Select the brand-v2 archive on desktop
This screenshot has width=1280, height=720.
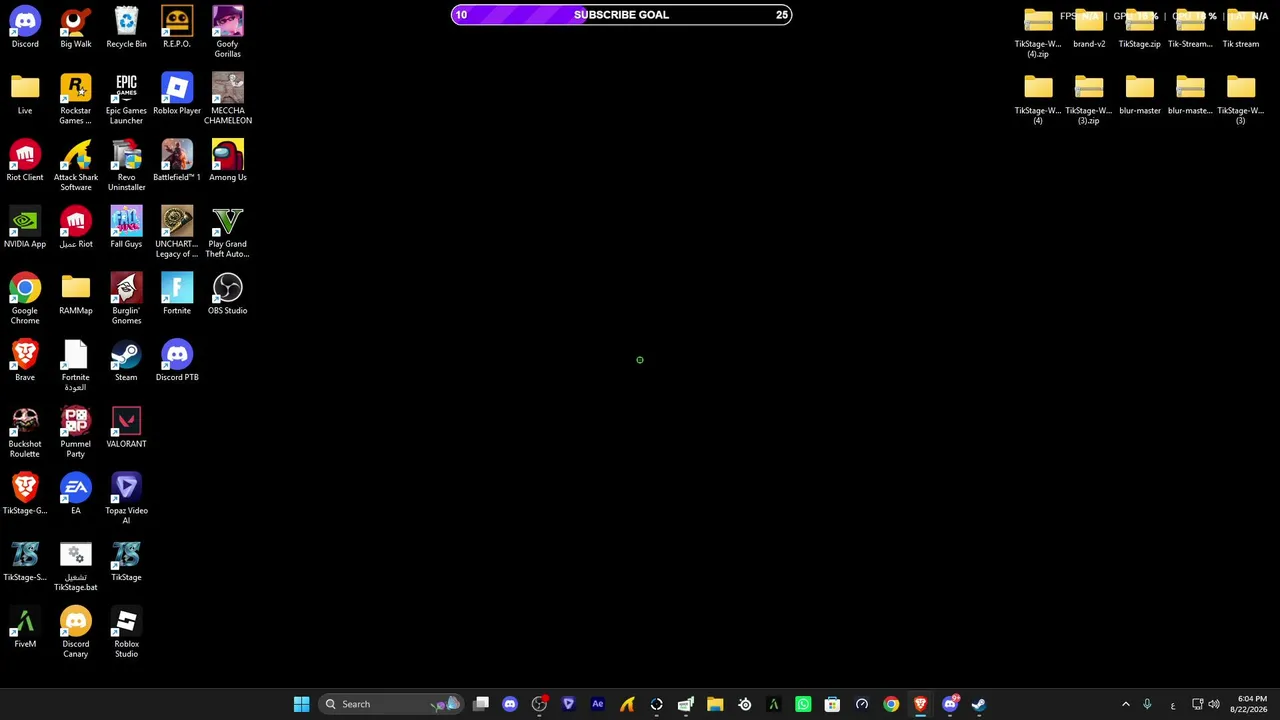pyautogui.click(x=1089, y=27)
